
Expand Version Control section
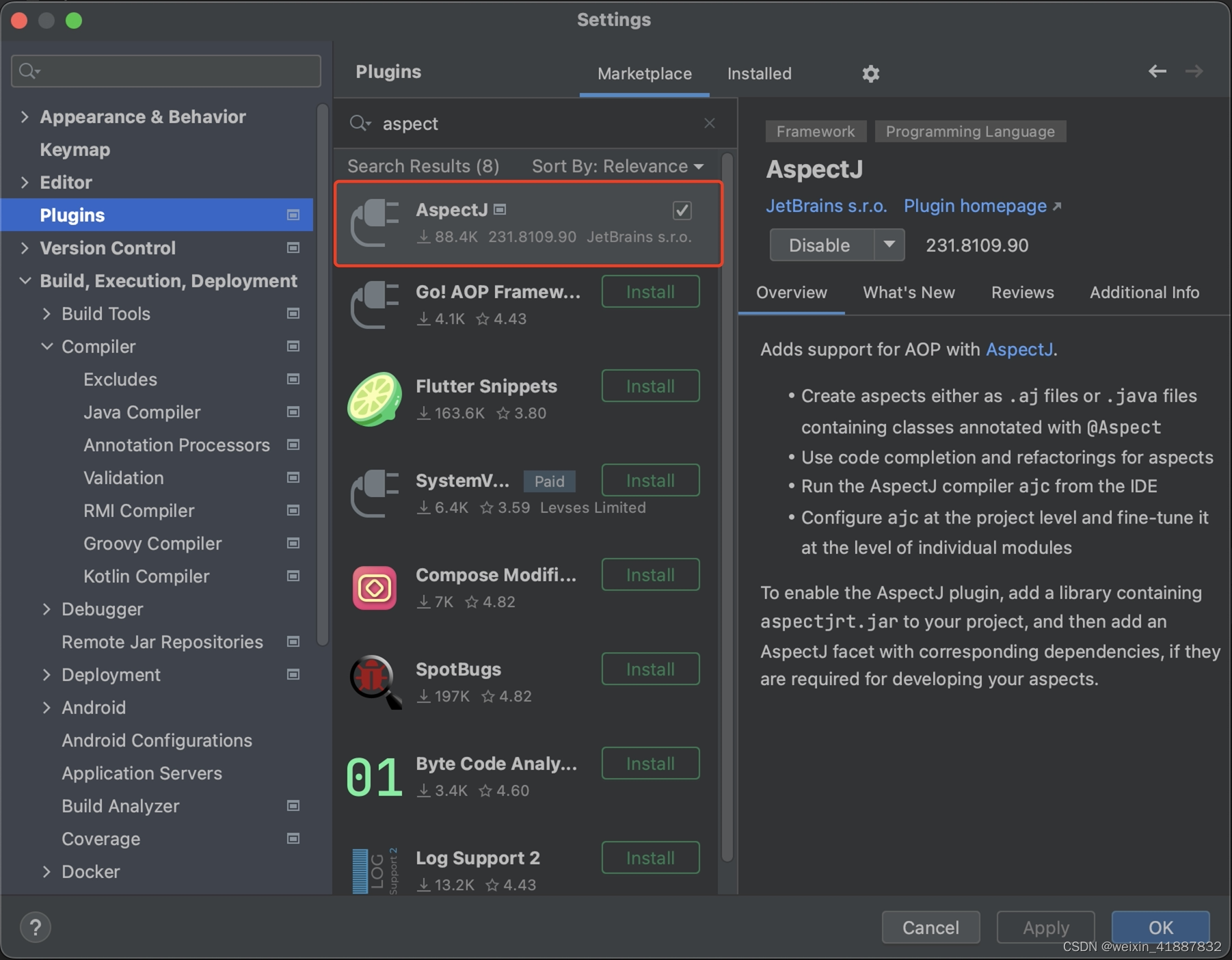pyautogui.click(x=25, y=248)
